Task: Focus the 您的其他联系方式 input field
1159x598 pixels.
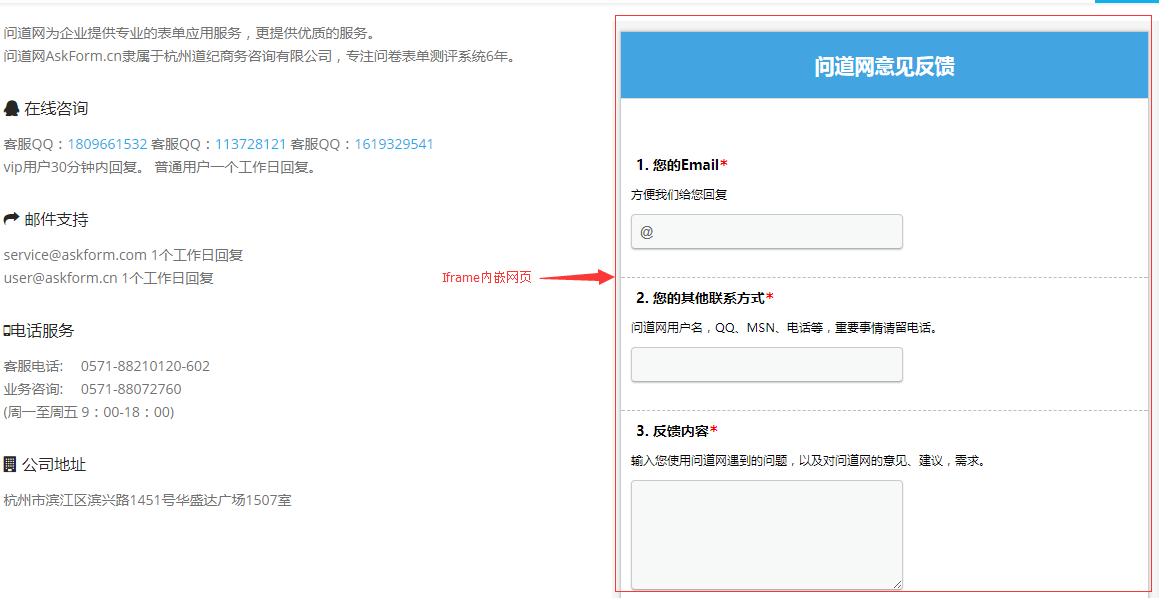Action: (767, 364)
